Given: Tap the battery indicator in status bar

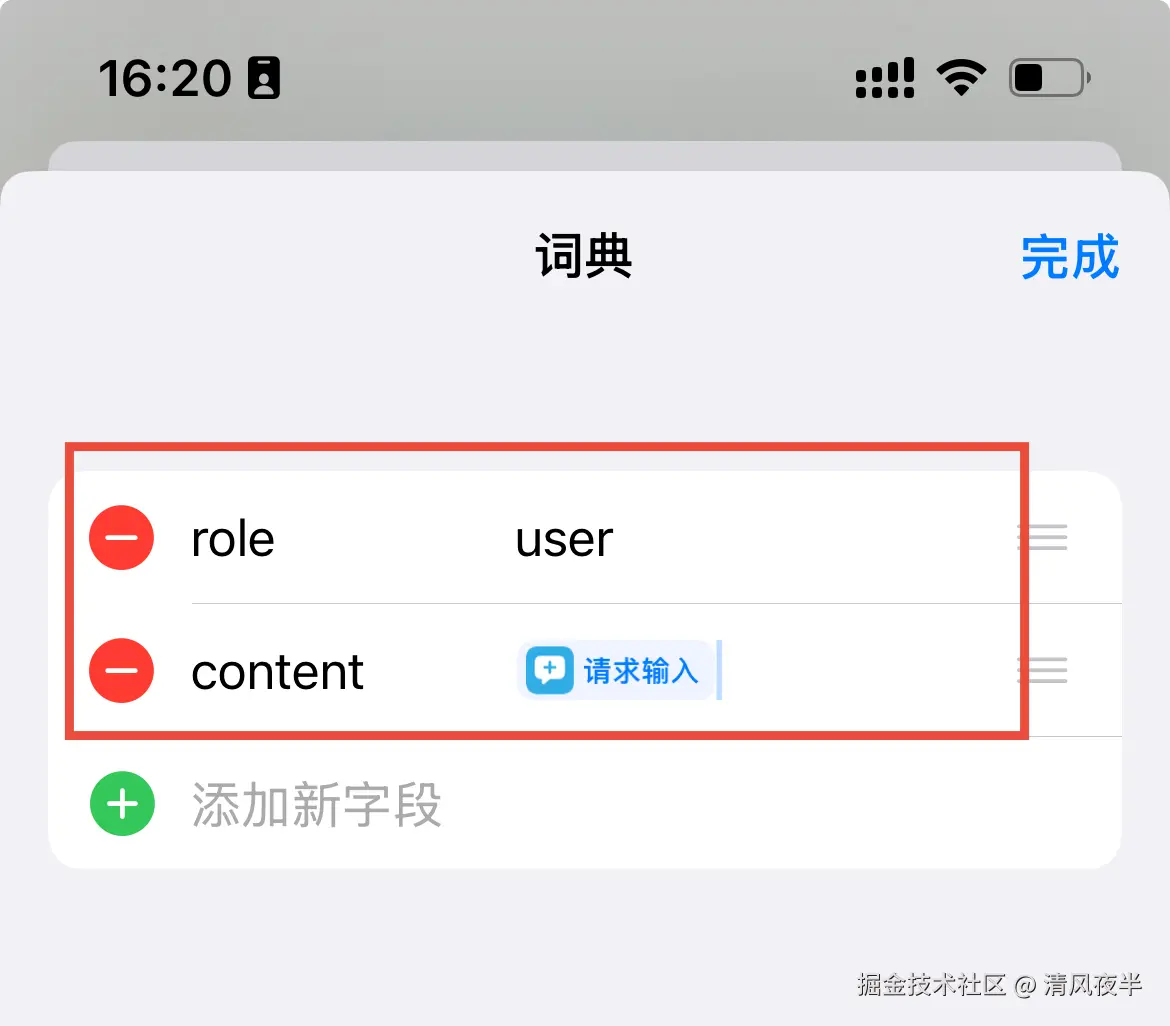Looking at the screenshot, I should (x=1050, y=78).
